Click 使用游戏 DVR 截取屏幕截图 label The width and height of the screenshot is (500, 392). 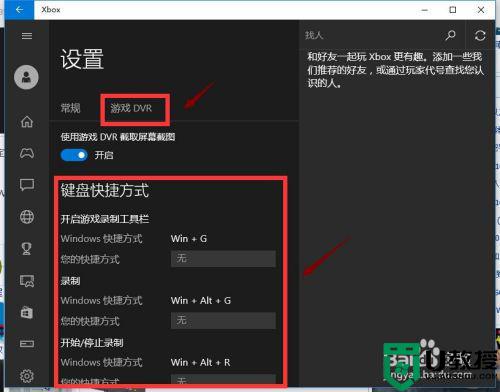(118, 137)
